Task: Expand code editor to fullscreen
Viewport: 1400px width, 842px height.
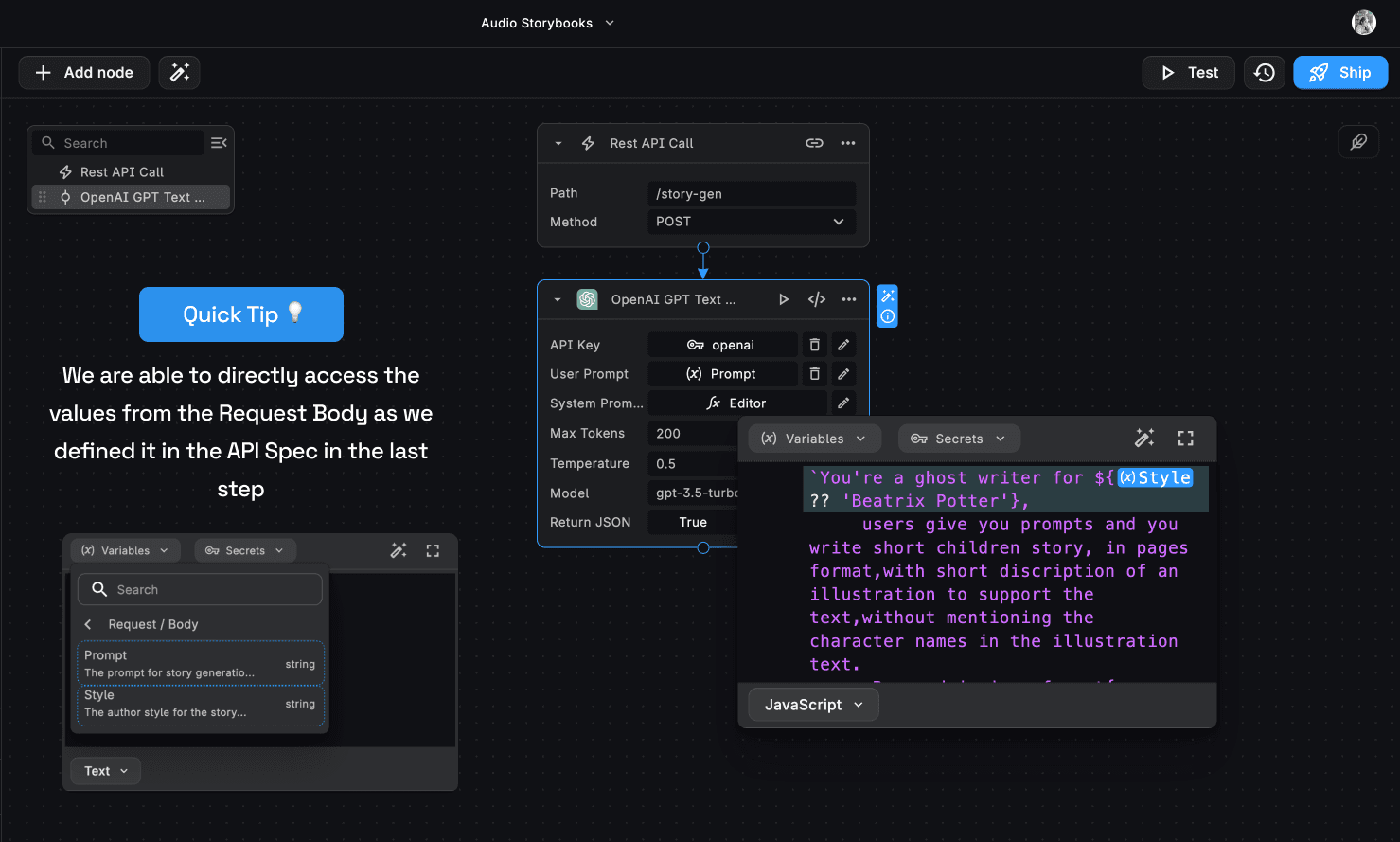Action: click(1185, 439)
